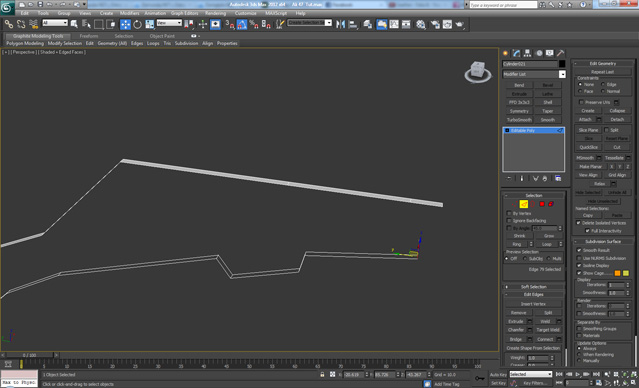Open the Utilities hammer panel tab

tap(561, 53)
